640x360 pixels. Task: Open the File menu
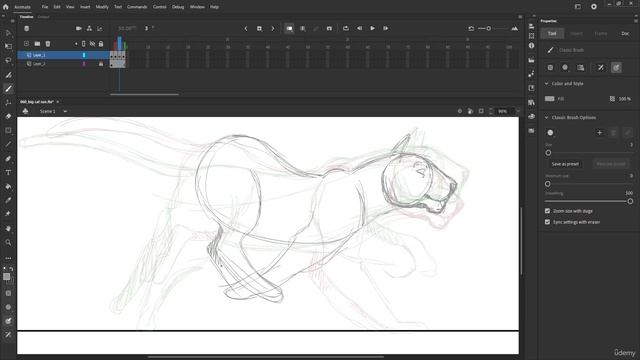click(44, 7)
